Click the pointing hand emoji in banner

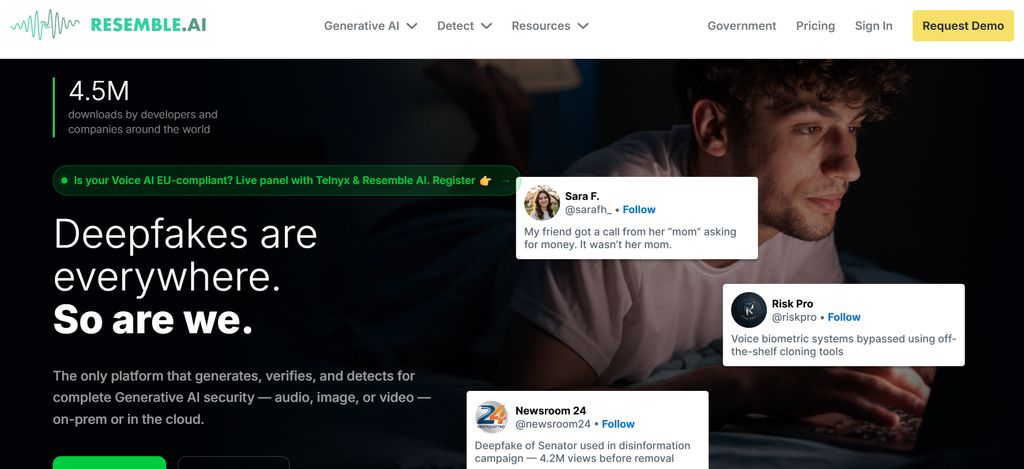[x=486, y=181]
